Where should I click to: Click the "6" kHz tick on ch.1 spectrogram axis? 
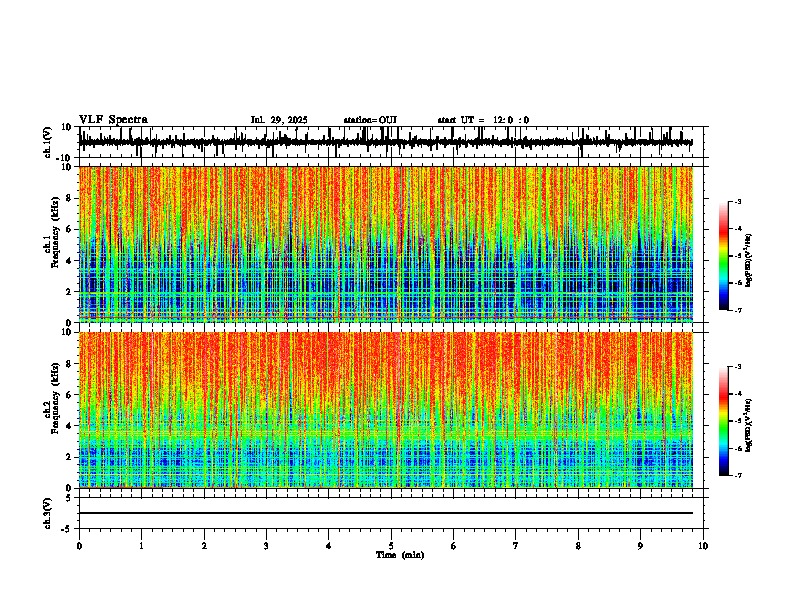70,229
